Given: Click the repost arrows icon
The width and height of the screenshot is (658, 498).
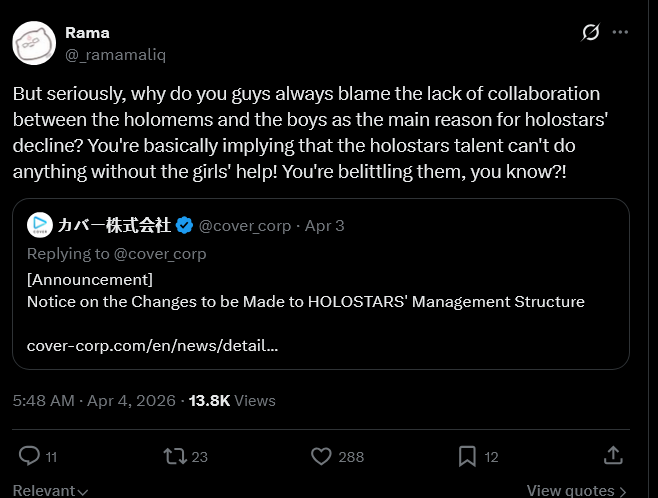Looking at the screenshot, I should tap(175, 456).
